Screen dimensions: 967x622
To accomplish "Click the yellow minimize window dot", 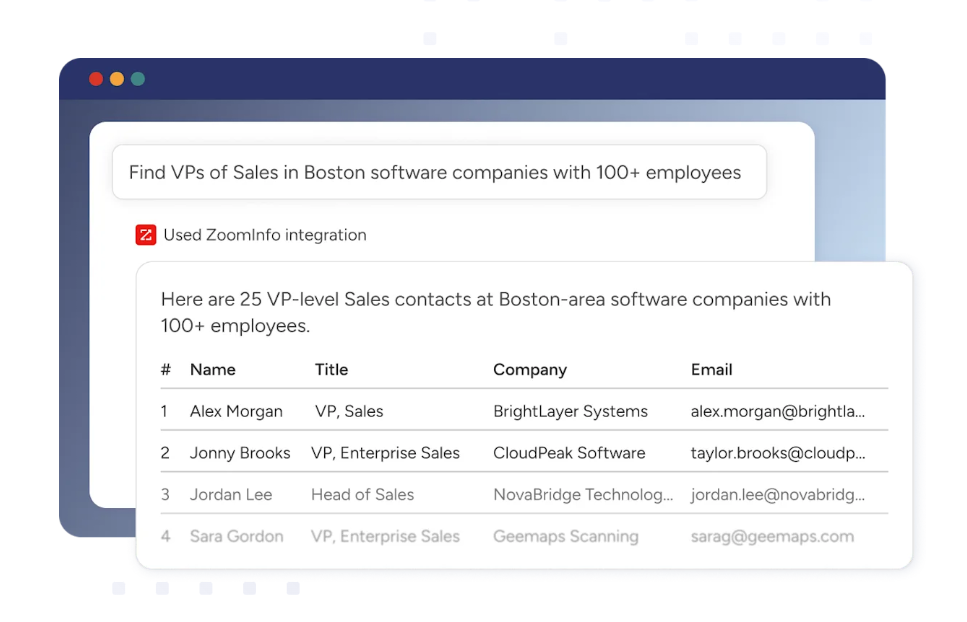I will click(117, 79).
